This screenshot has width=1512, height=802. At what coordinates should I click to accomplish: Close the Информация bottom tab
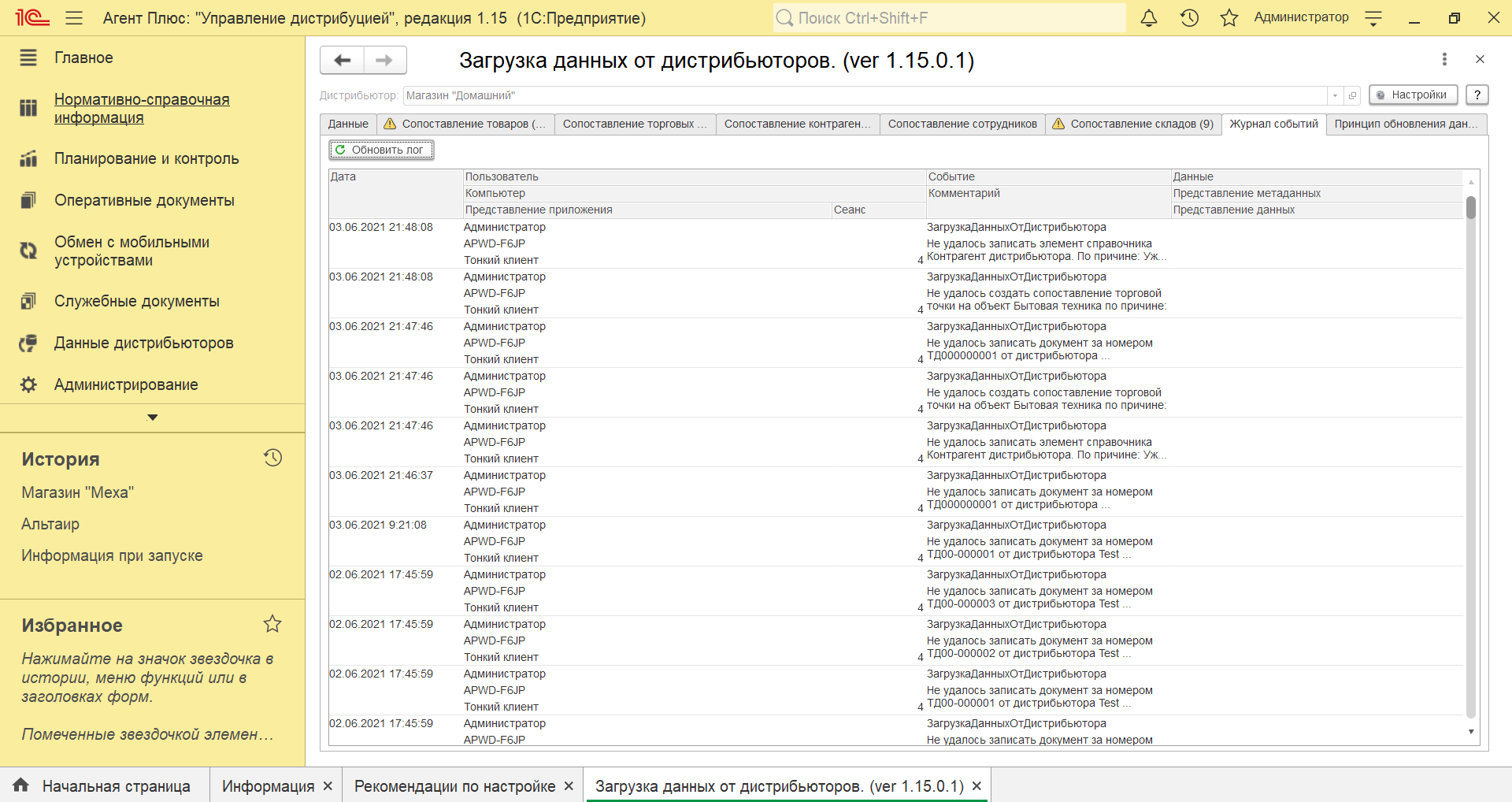(x=328, y=786)
